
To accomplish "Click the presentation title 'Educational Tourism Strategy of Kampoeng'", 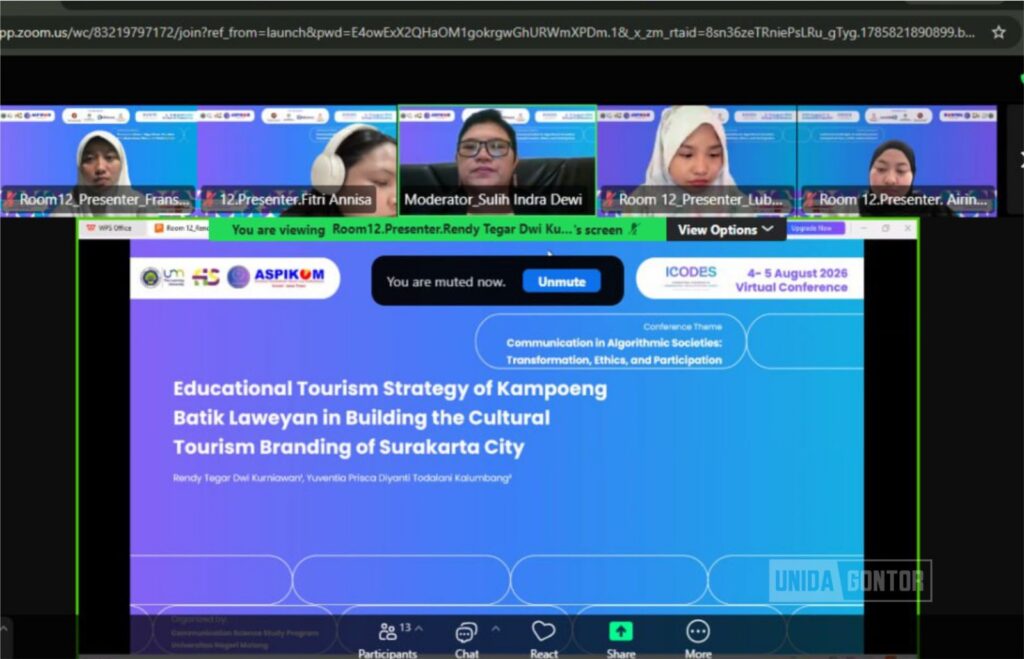I will [x=390, y=389].
